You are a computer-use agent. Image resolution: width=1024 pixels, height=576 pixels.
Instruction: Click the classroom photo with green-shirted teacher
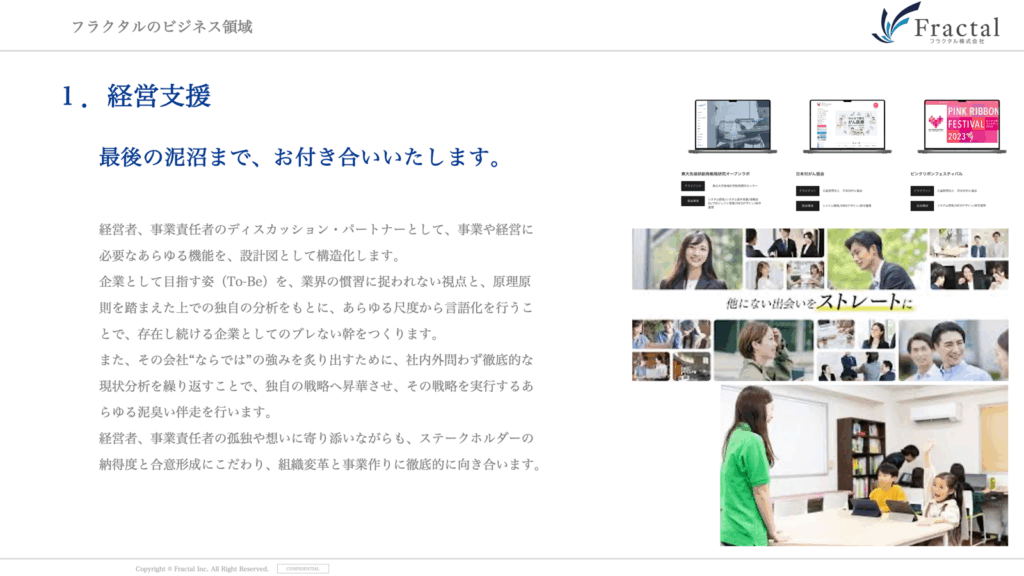click(863, 465)
